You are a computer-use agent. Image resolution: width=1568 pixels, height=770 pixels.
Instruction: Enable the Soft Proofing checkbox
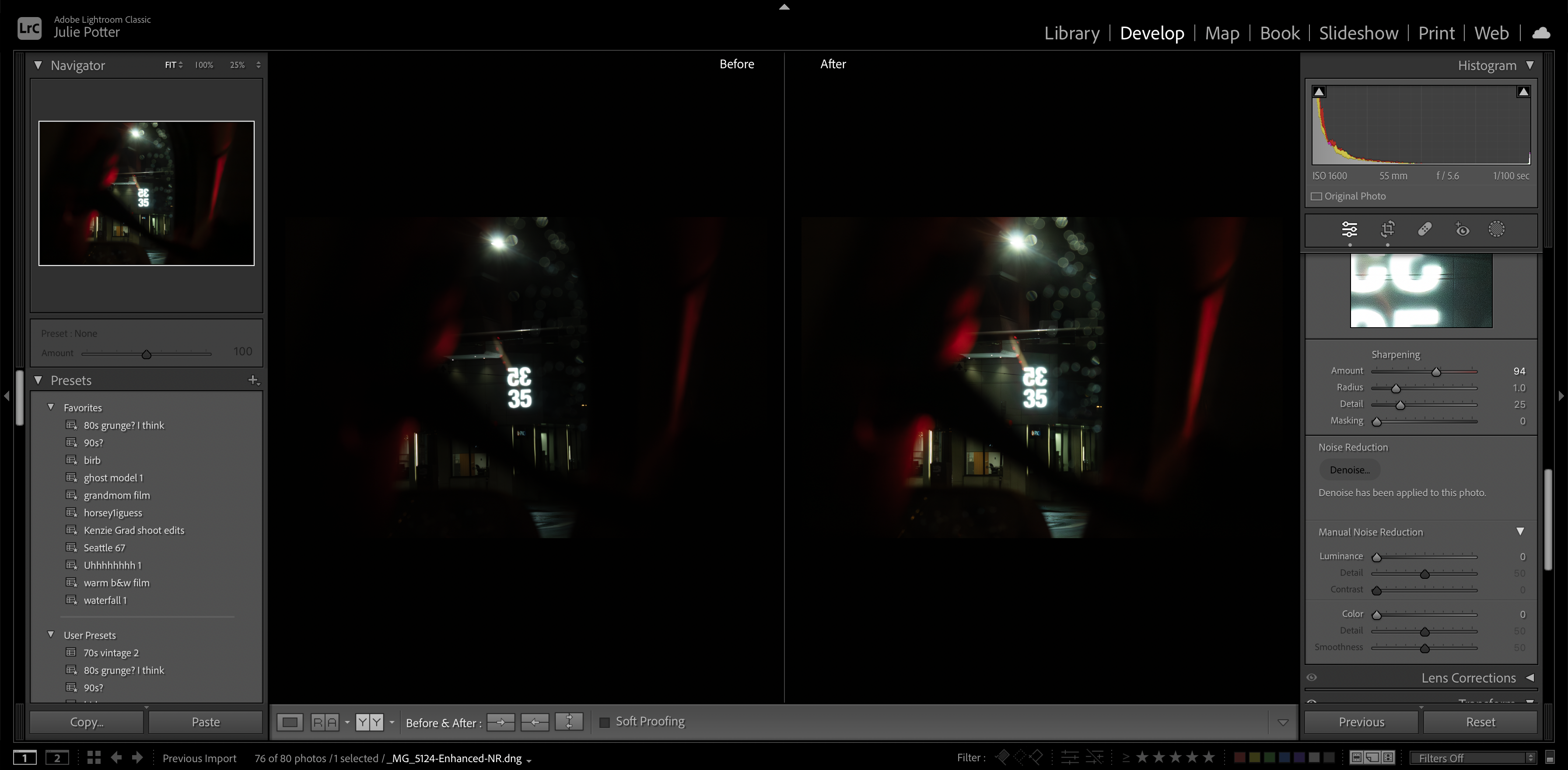click(605, 722)
